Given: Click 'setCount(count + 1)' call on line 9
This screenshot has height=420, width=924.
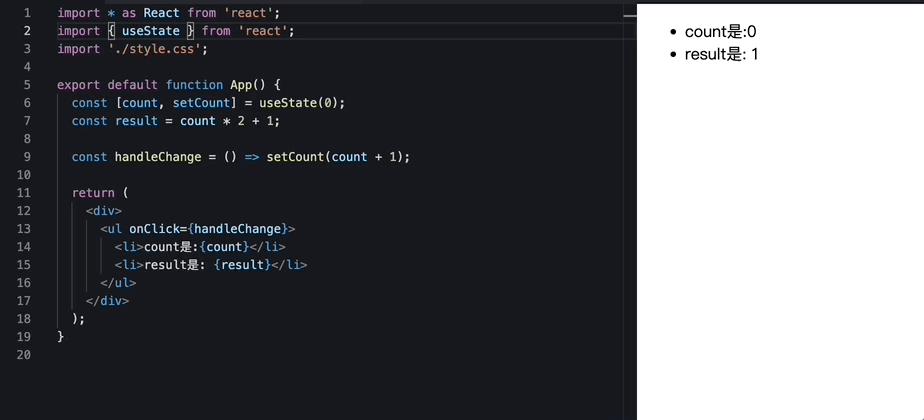Looking at the screenshot, I should coord(335,157).
